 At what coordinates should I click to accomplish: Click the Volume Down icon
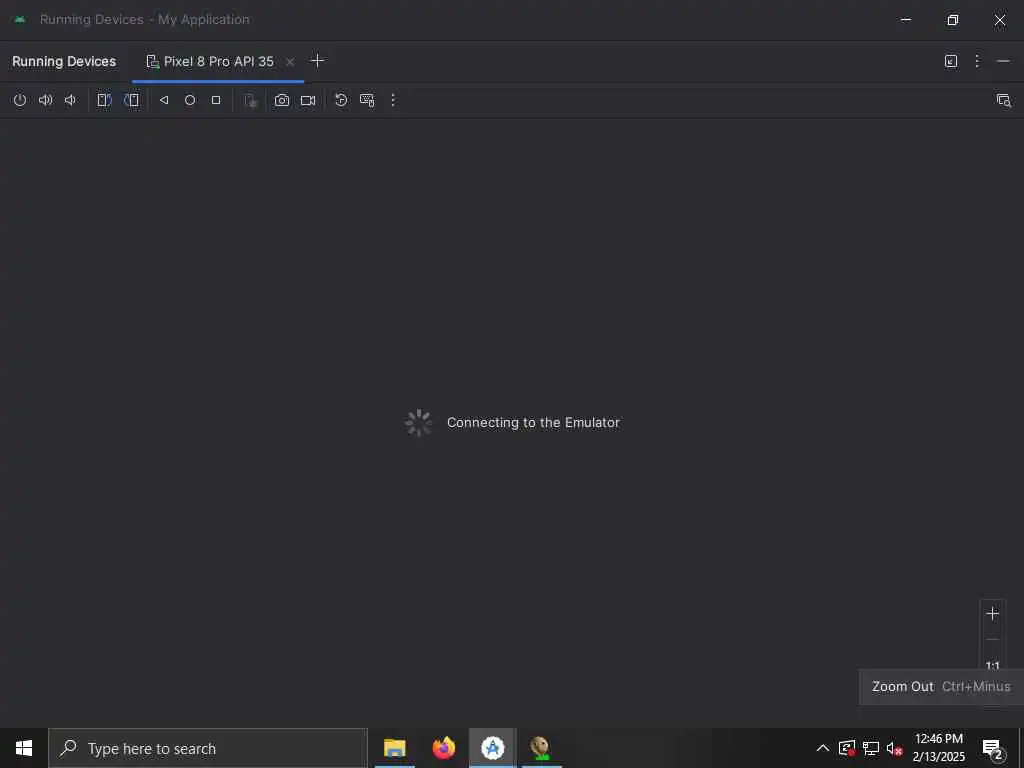[x=70, y=100]
